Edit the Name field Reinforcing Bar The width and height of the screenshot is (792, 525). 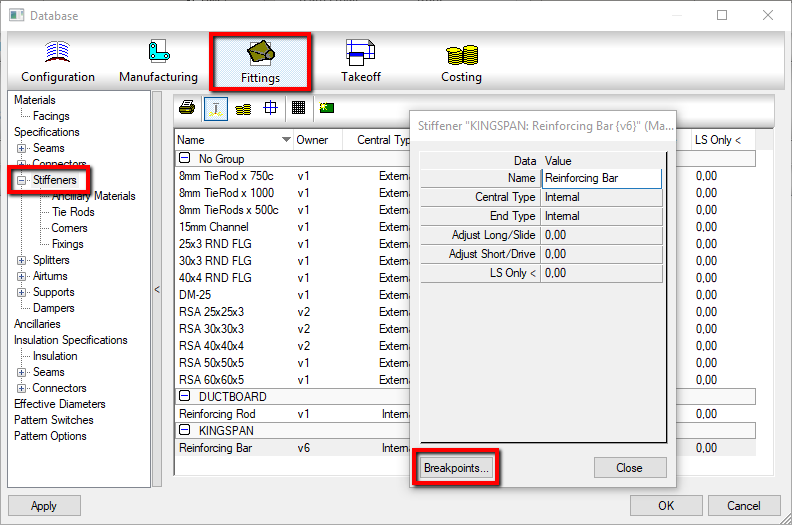point(602,178)
